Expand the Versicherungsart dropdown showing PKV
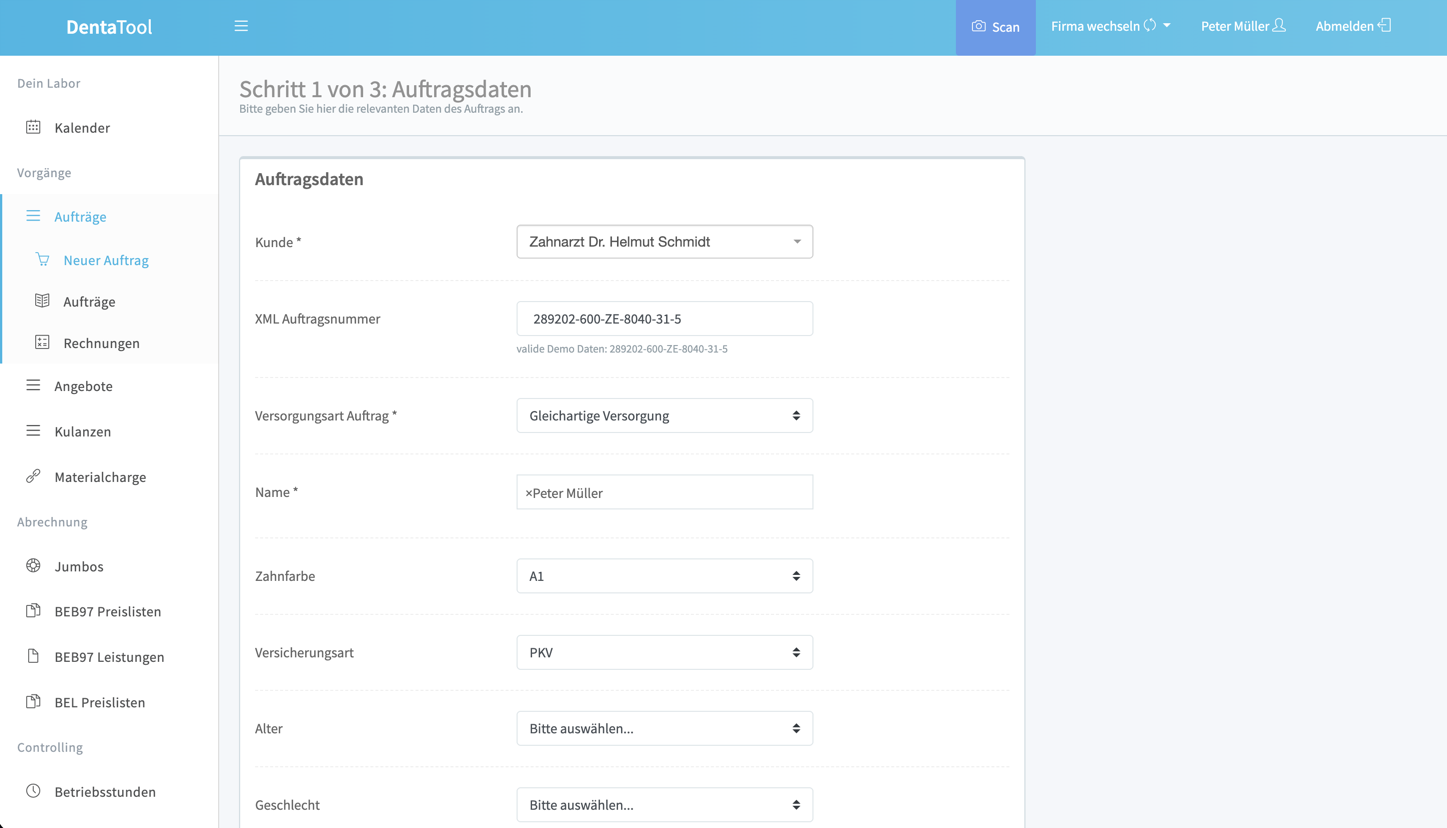 click(664, 653)
